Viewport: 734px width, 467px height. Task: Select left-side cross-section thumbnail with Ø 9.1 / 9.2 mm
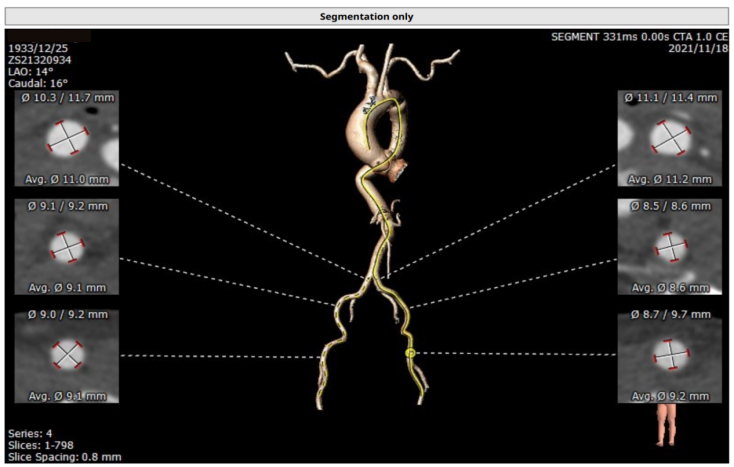(x=66, y=246)
